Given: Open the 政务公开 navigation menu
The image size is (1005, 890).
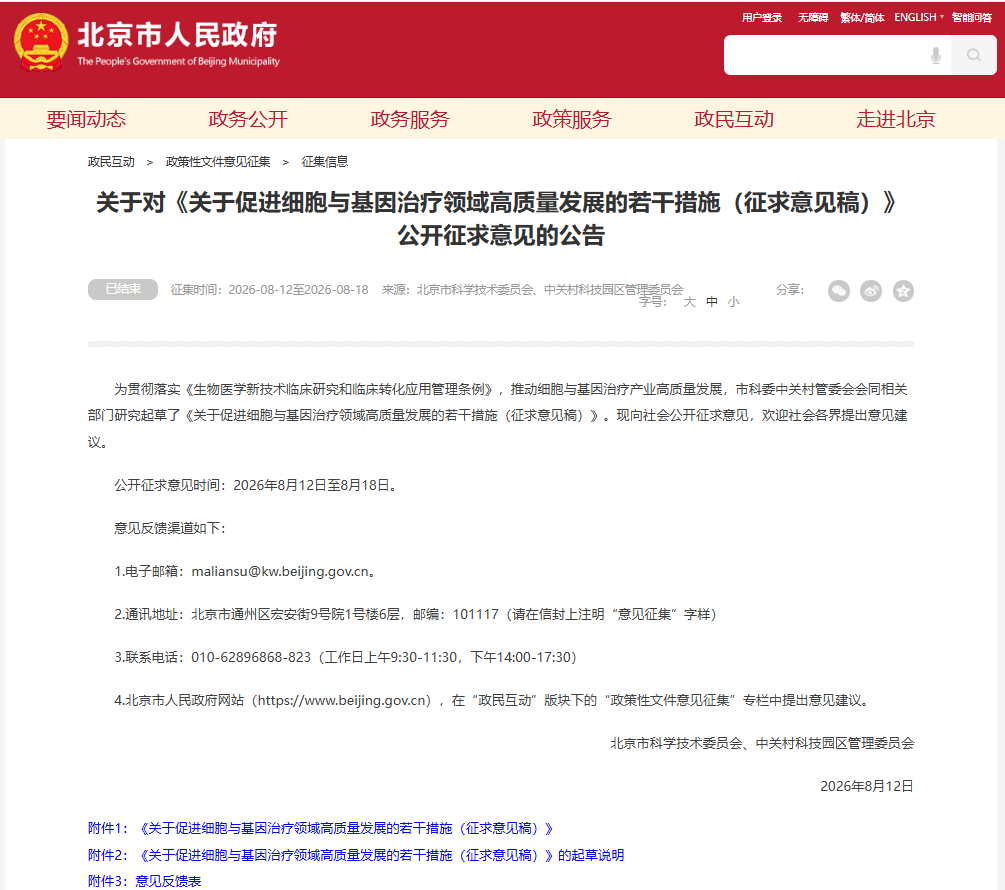Looking at the screenshot, I should click(x=248, y=119).
